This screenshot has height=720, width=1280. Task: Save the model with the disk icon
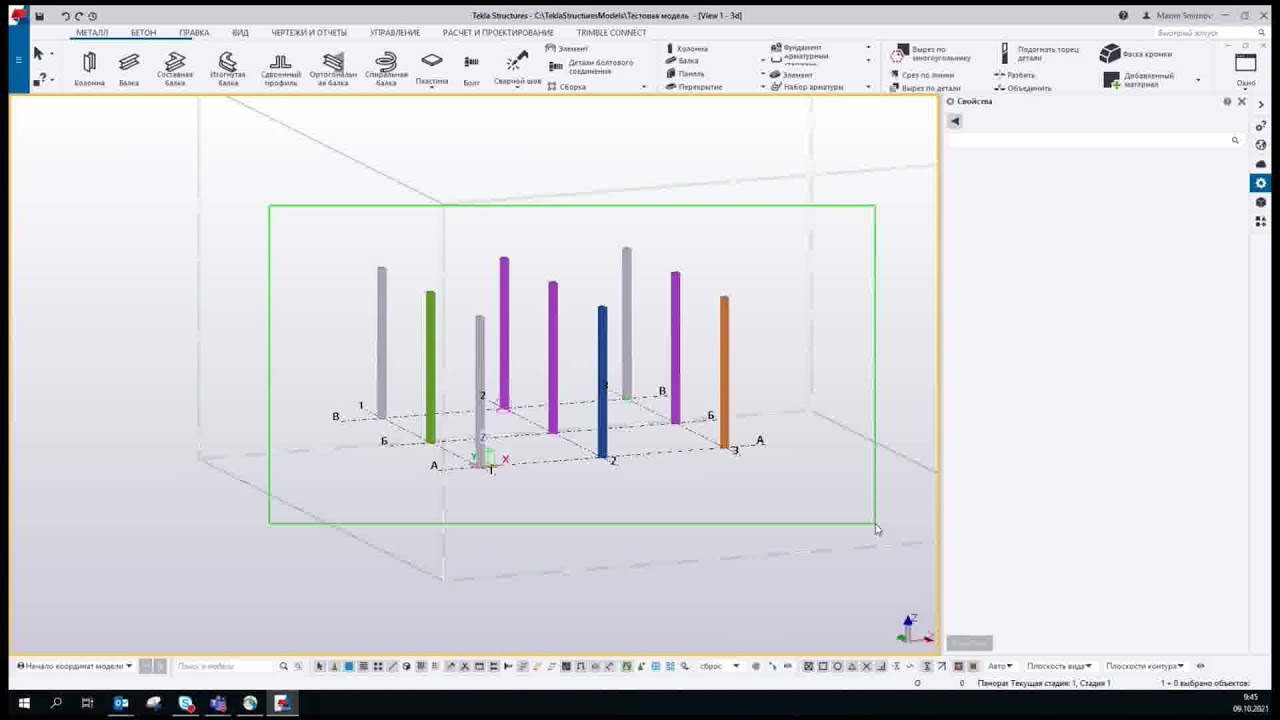pos(39,16)
